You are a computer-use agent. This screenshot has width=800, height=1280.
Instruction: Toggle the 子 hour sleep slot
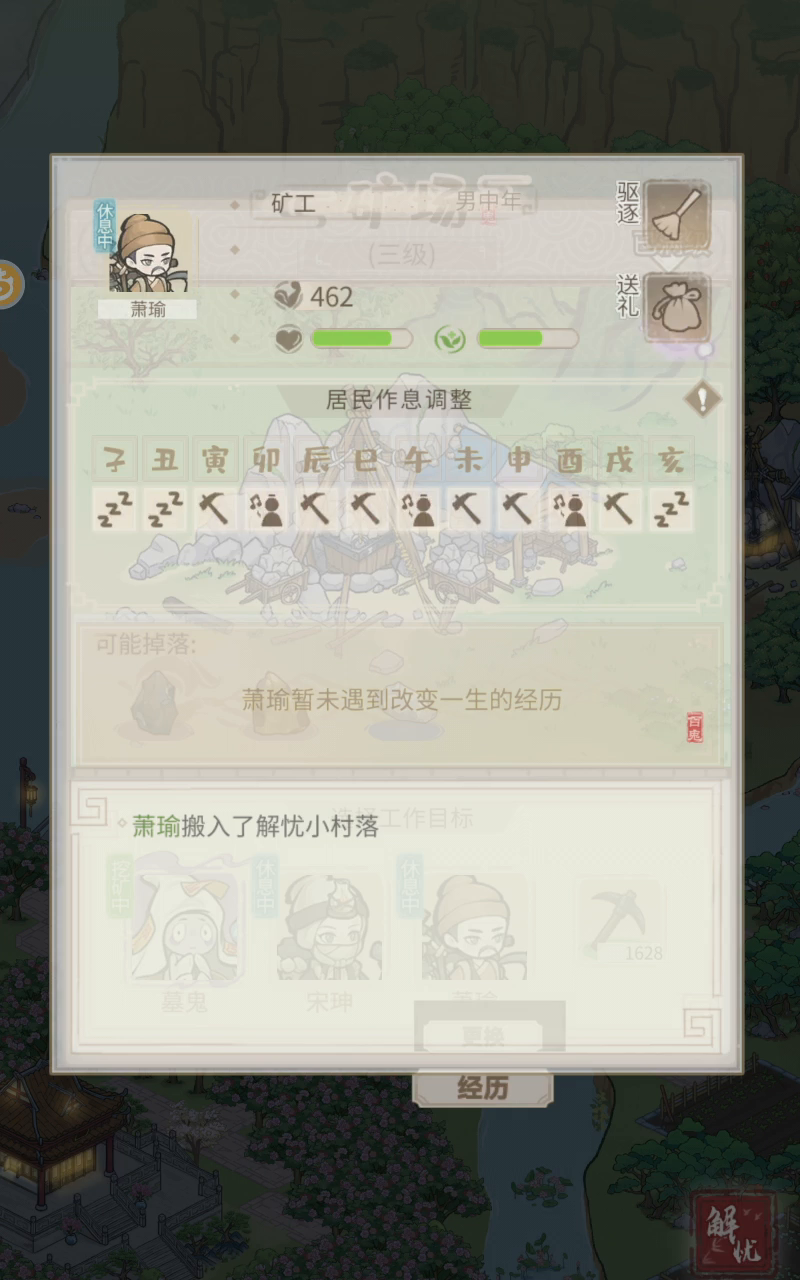[x=114, y=509]
